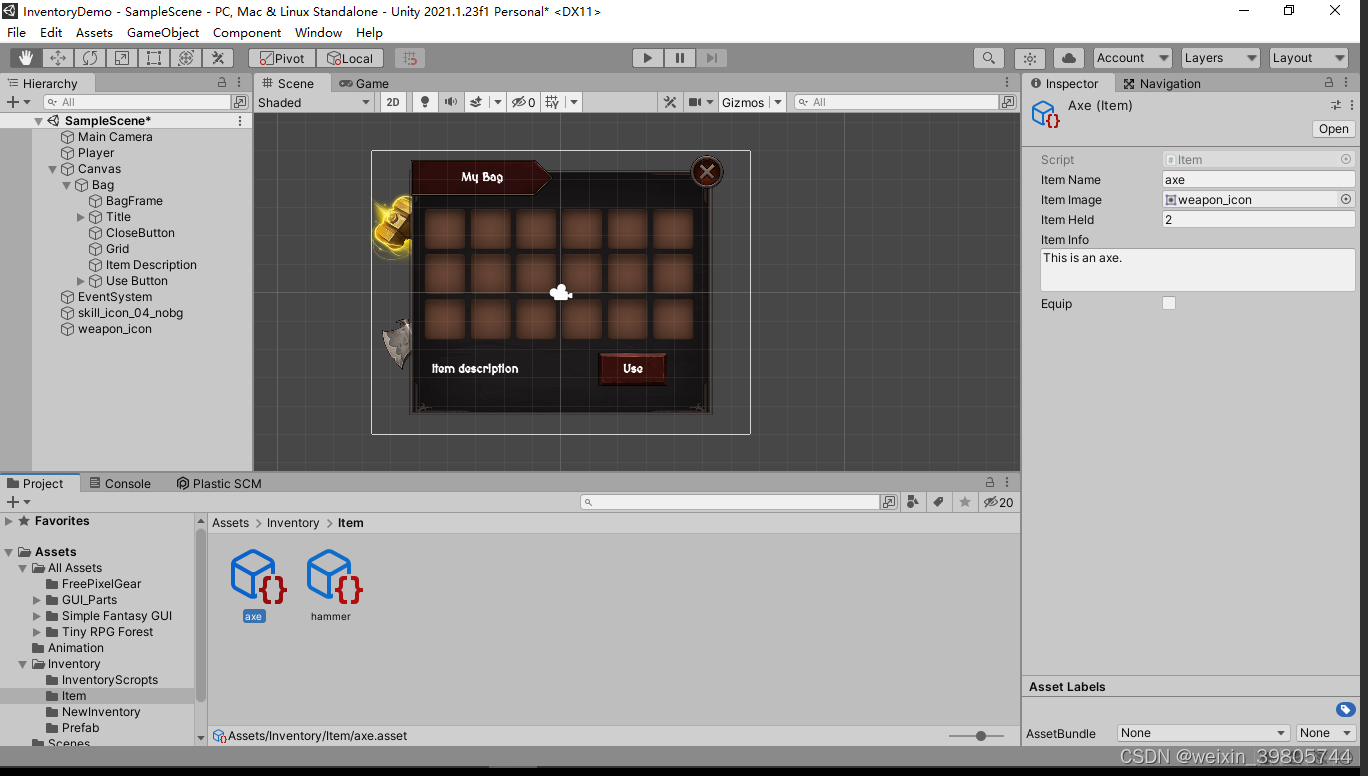Screen dimensions: 1368x776
Task: Open AssetBundle None dropdown
Action: coord(1203,733)
